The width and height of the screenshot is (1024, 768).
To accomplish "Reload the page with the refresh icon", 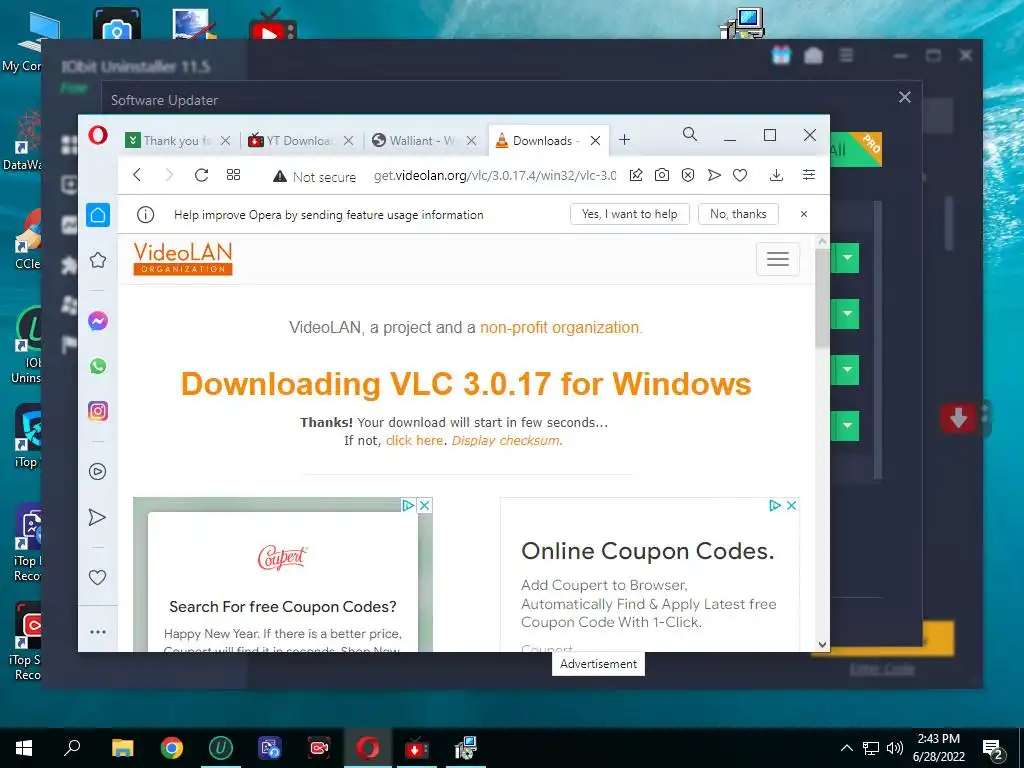I will 201,175.
